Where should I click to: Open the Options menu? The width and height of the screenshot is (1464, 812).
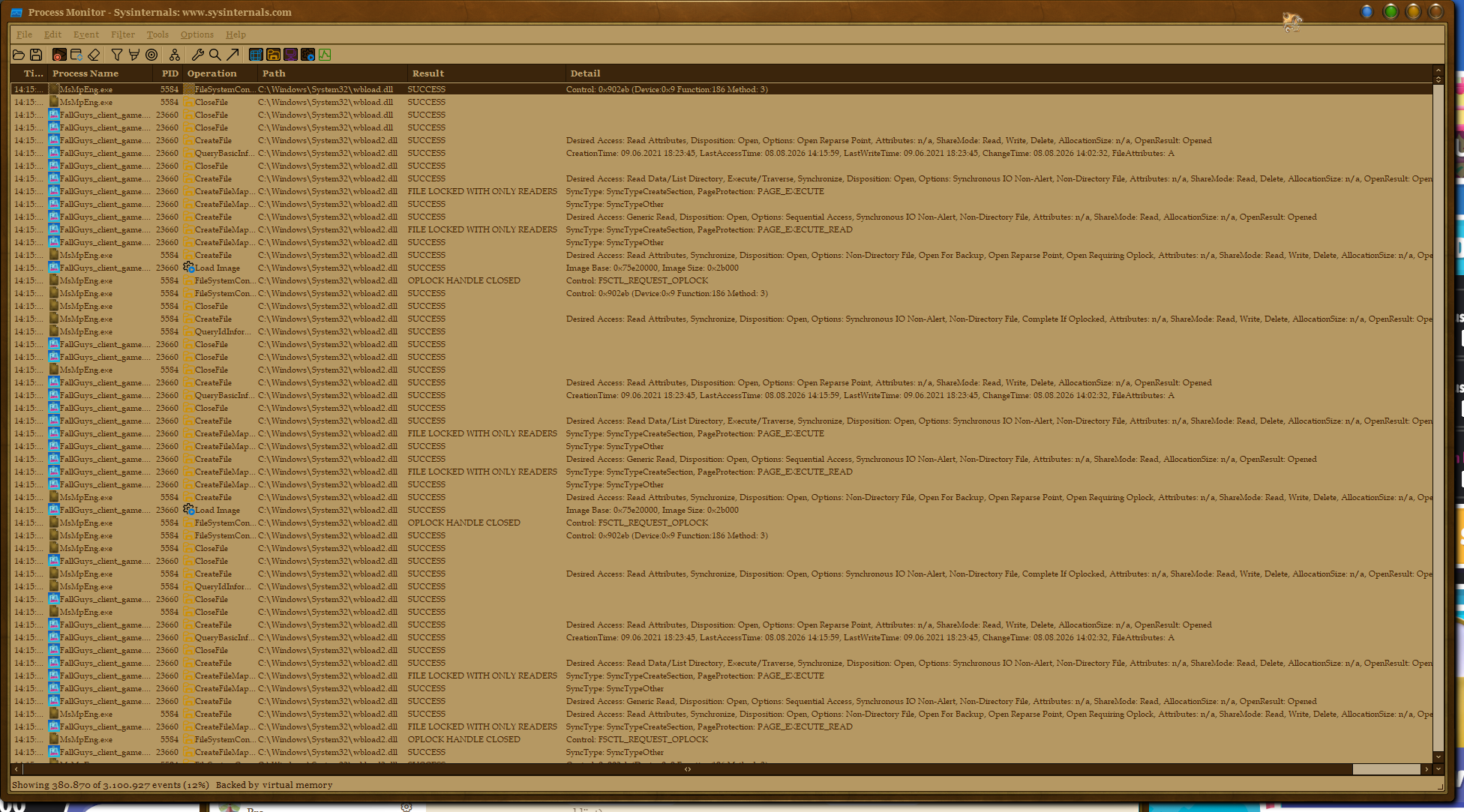(x=197, y=34)
